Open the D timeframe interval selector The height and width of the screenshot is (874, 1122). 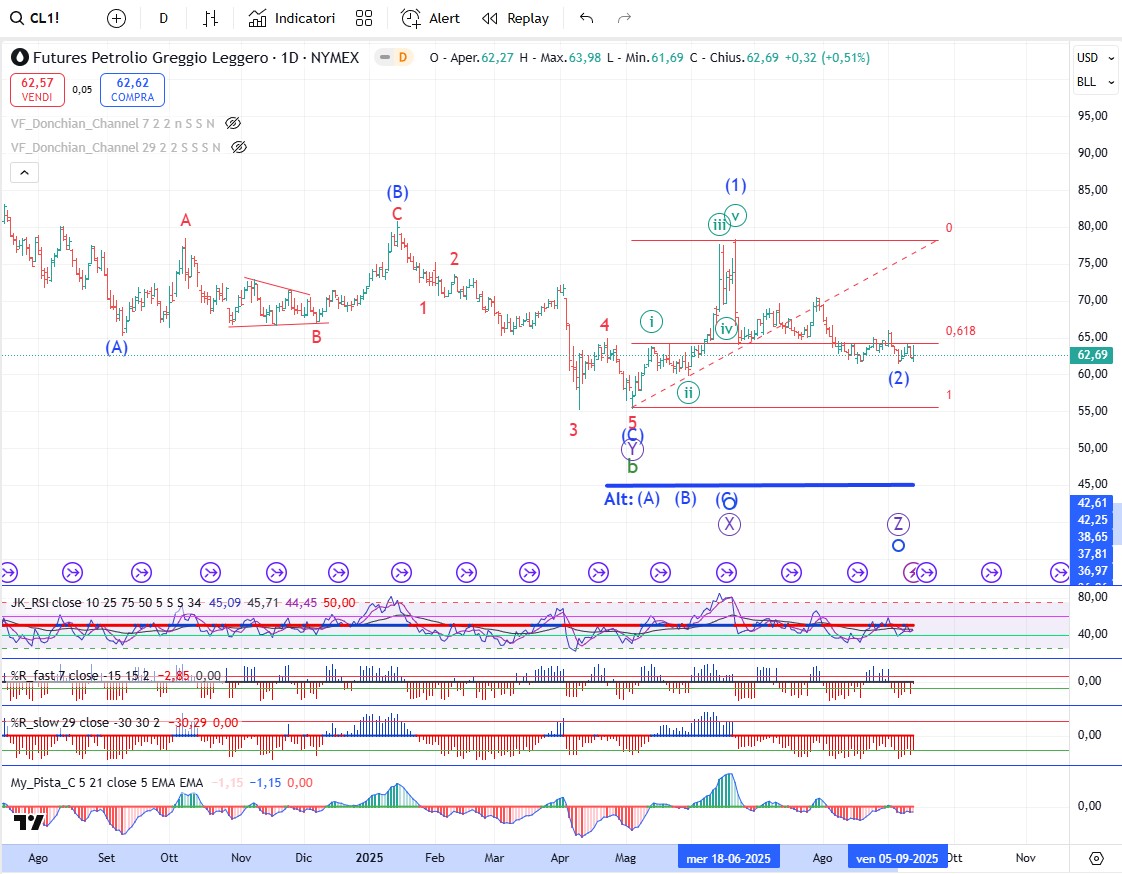(x=163, y=18)
